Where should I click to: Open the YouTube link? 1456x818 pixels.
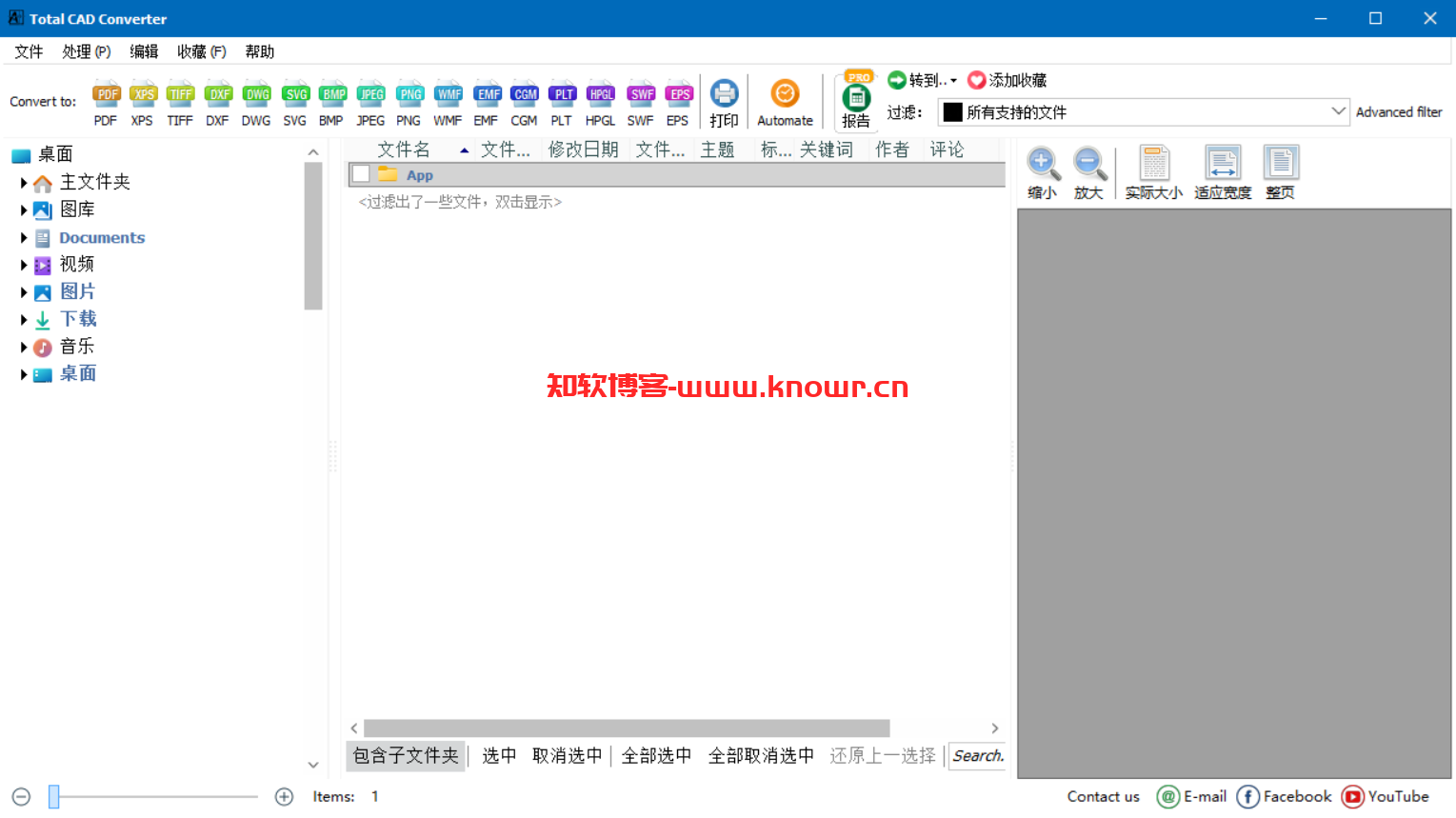[x=1386, y=797]
